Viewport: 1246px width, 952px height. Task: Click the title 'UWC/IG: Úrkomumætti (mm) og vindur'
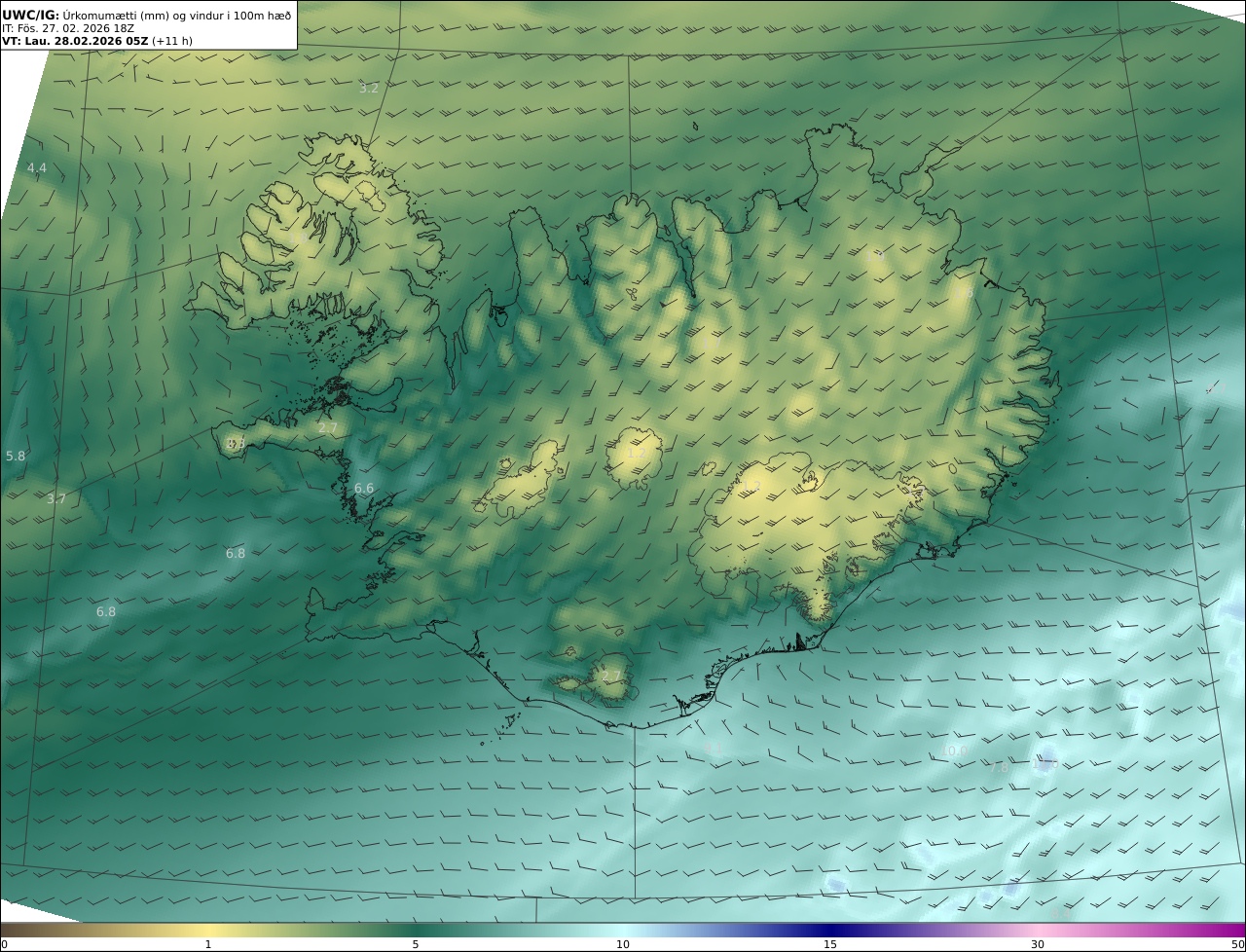pos(147,15)
